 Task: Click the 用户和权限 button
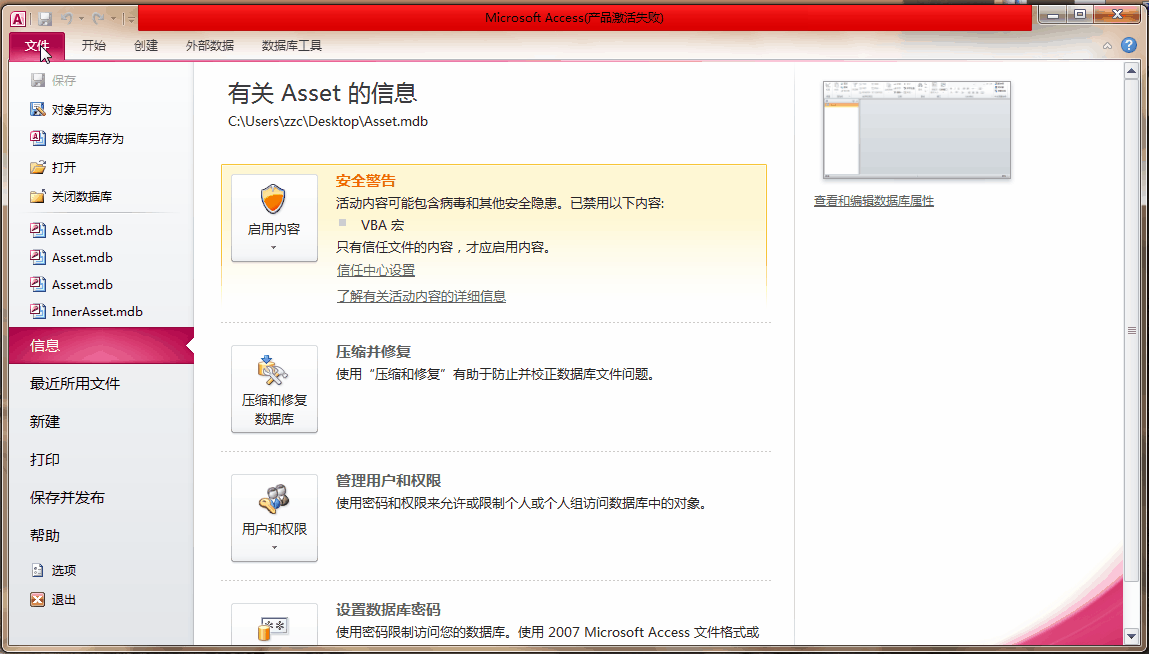(274, 518)
